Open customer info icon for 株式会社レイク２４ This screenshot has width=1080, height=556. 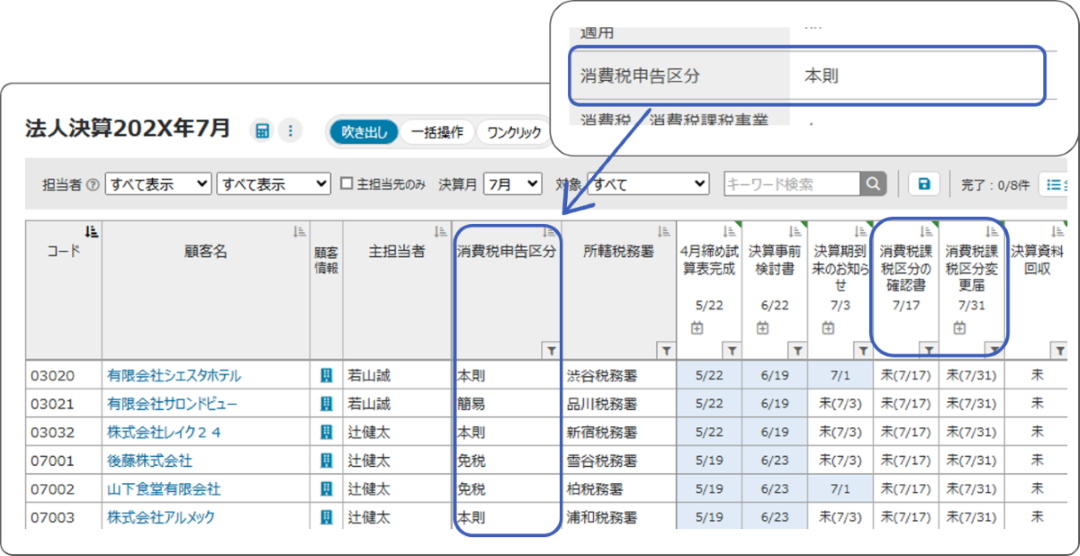[326, 432]
